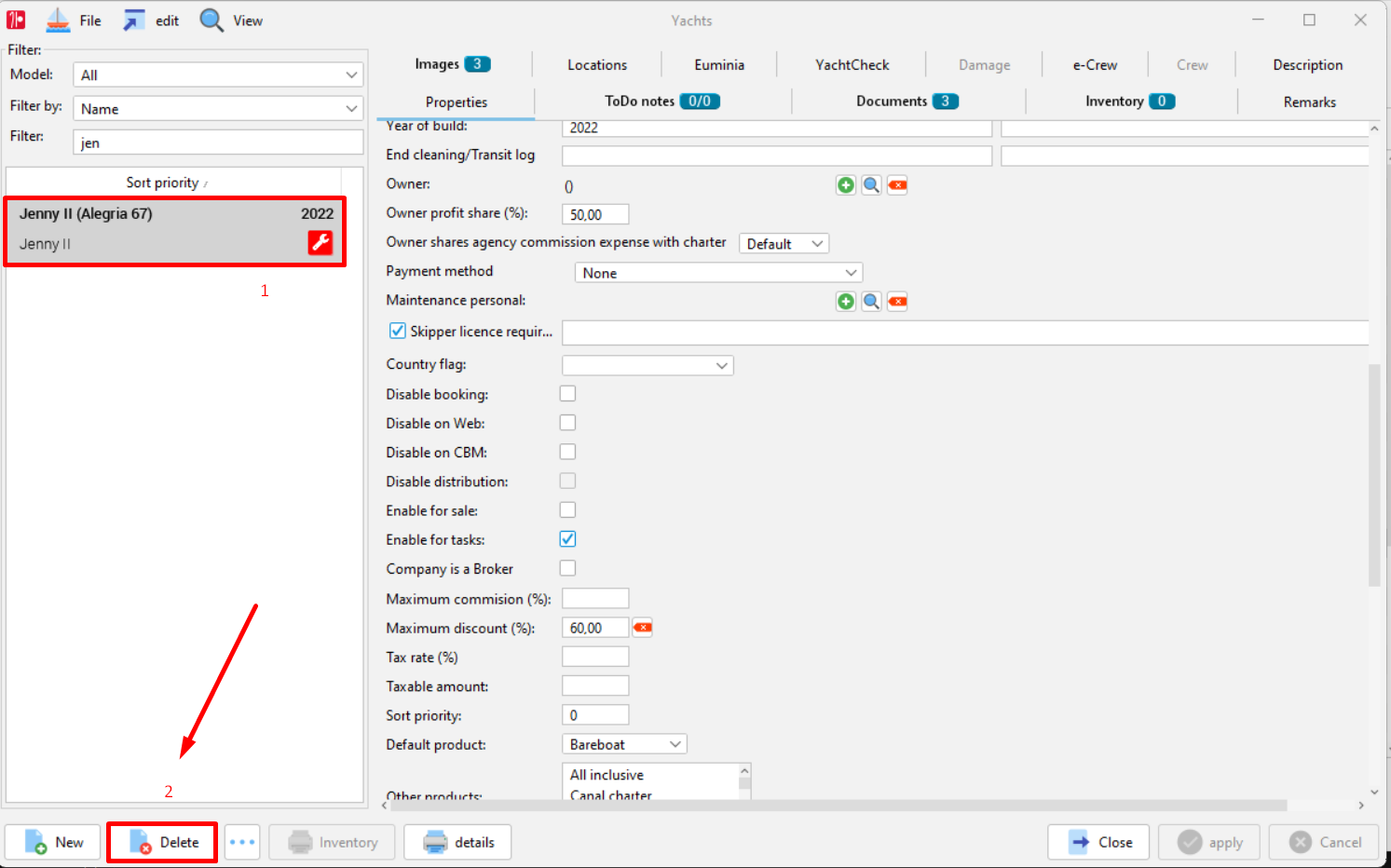Enable the Disable booking checkbox
The image size is (1391, 868).
click(x=567, y=394)
